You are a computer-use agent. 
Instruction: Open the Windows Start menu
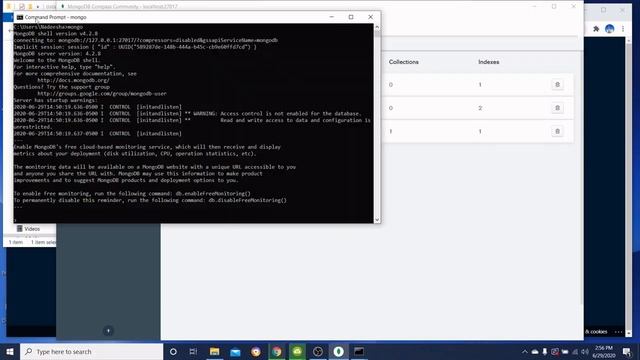(x=10, y=351)
